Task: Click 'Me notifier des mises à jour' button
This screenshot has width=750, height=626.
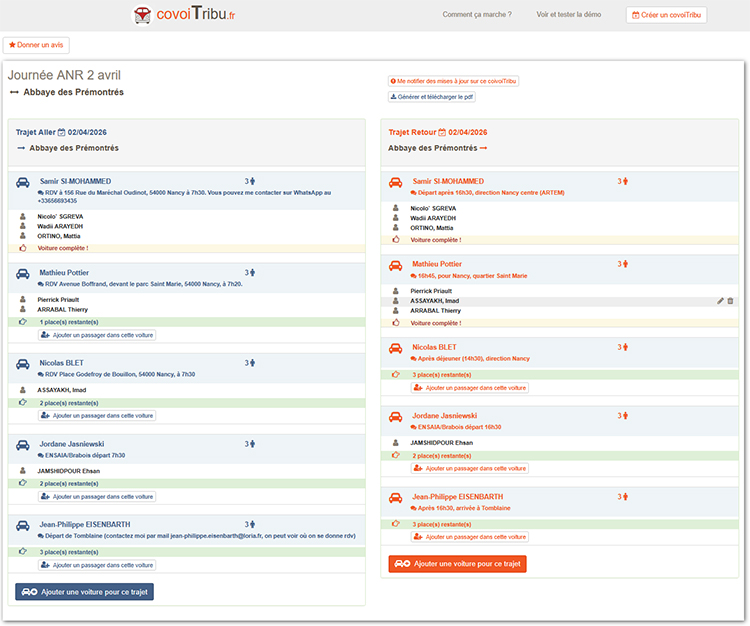Action: click(453, 80)
